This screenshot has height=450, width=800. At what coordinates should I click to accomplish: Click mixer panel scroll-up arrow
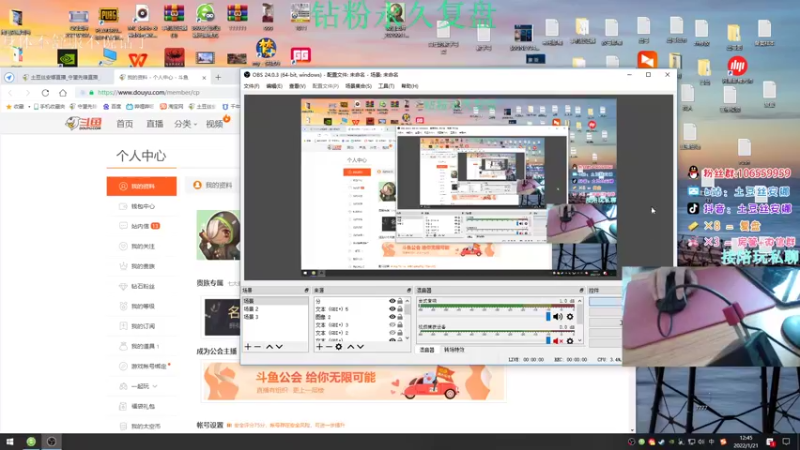pos(580,301)
